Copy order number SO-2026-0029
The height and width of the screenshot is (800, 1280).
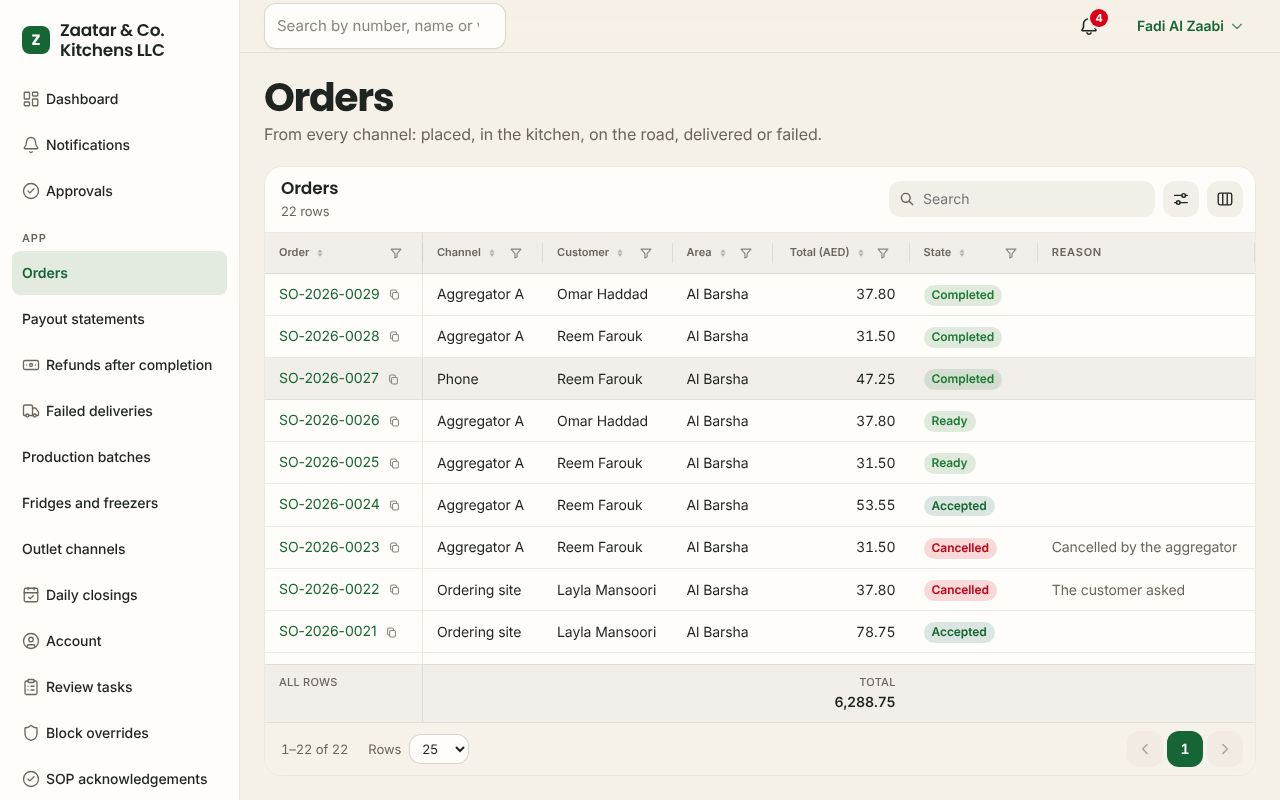(394, 295)
